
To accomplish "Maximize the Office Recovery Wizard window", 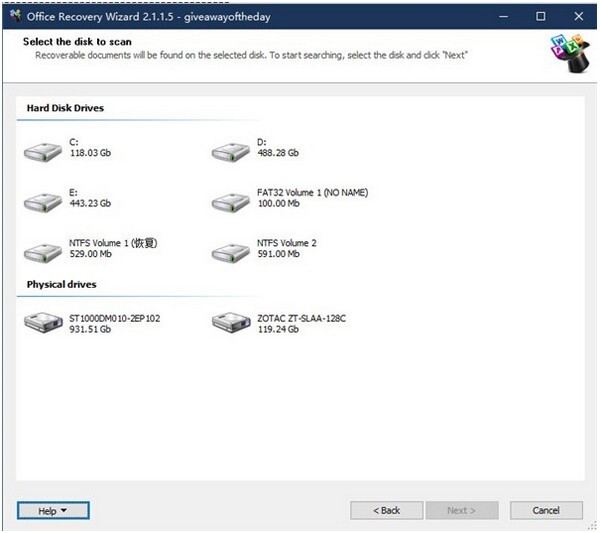I will coord(541,16).
